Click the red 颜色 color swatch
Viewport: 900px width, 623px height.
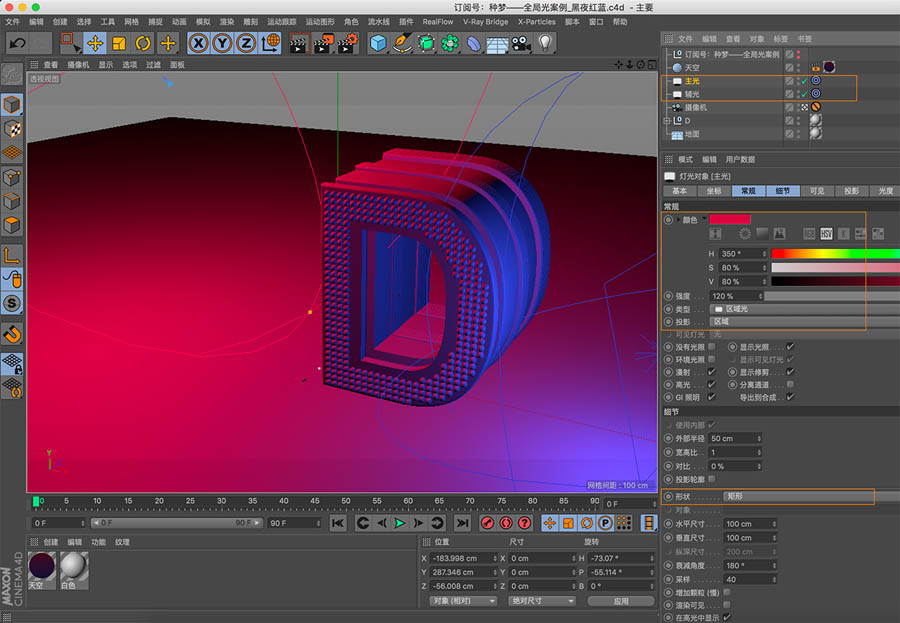729,220
